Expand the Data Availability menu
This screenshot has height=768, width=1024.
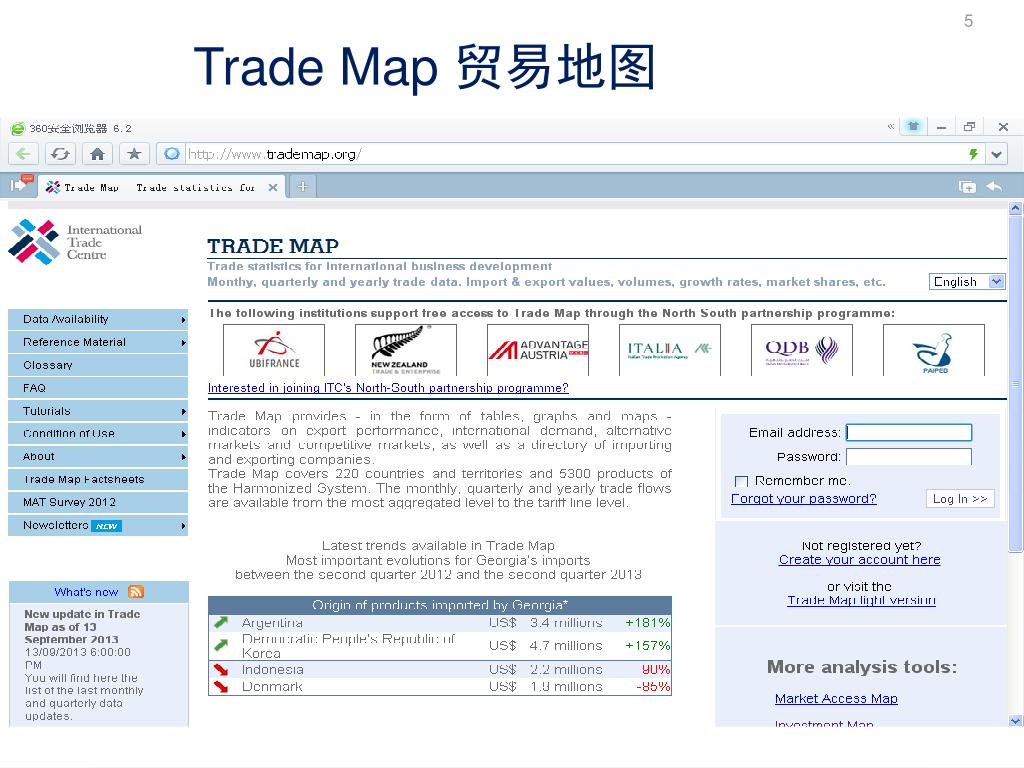pos(98,319)
